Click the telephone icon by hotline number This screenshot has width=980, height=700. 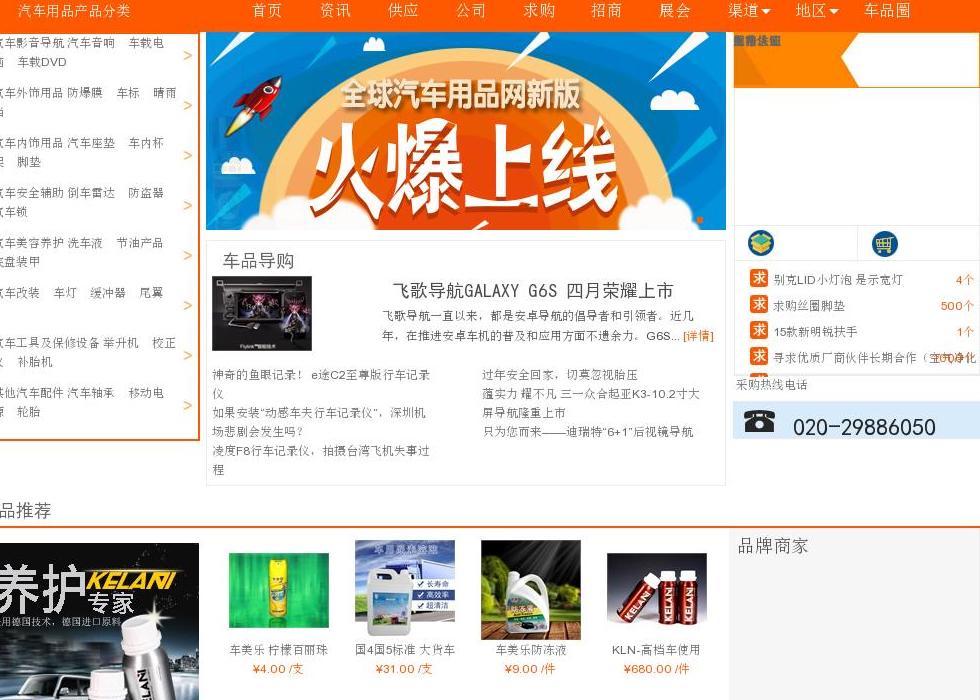[x=759, y=421]
